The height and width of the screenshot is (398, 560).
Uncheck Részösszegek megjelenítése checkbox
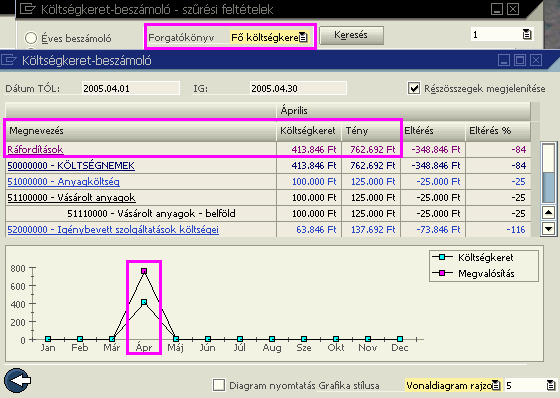pyautogui.click(x=414, y=88)
